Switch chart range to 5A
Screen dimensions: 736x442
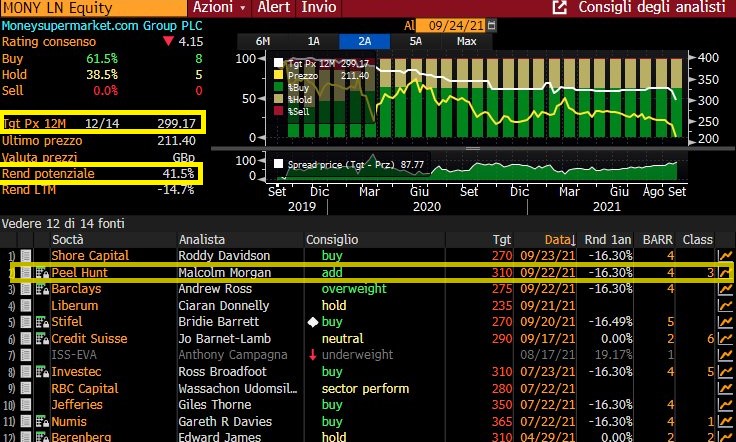415,41
